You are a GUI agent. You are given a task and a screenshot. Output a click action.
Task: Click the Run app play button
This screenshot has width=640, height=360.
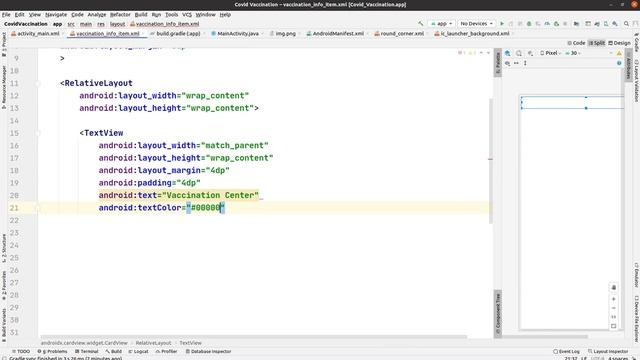point(502,24)
